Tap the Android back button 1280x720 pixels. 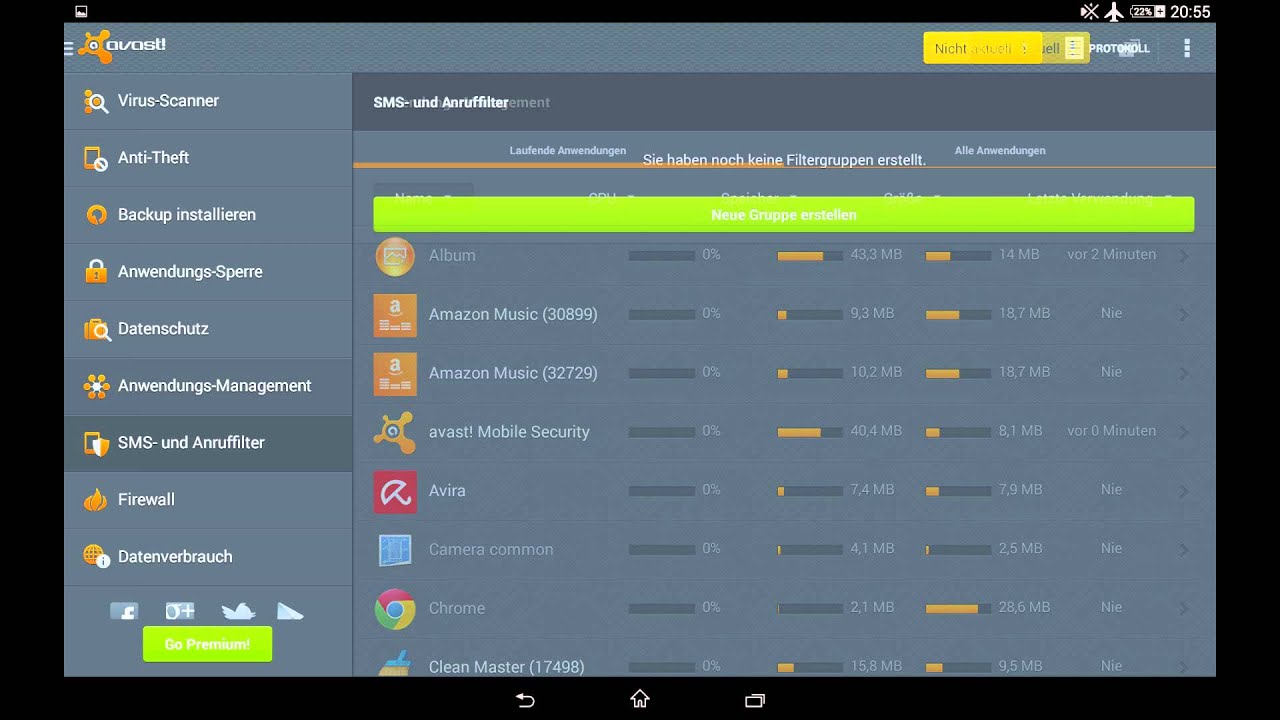click(x=525, y=700)
